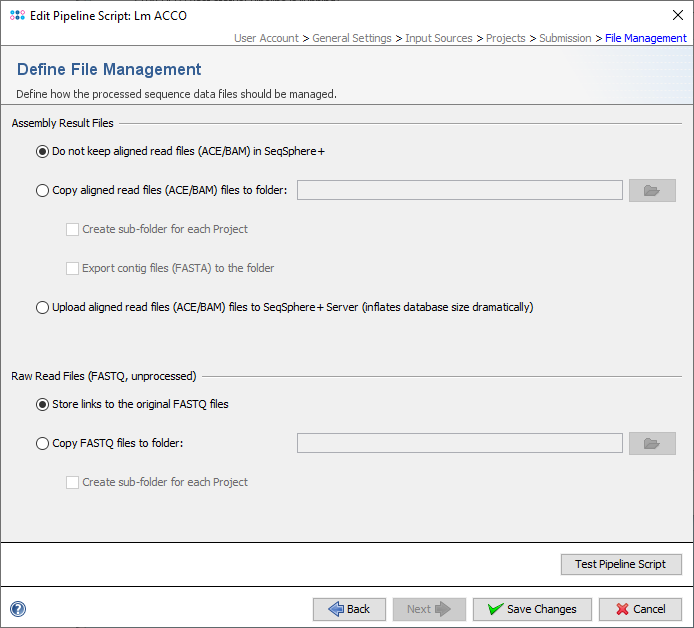Select upload aligned reads to SeqSphere+ Server
The width and height of the screenshot is (694, 628).
coord(42,308)
